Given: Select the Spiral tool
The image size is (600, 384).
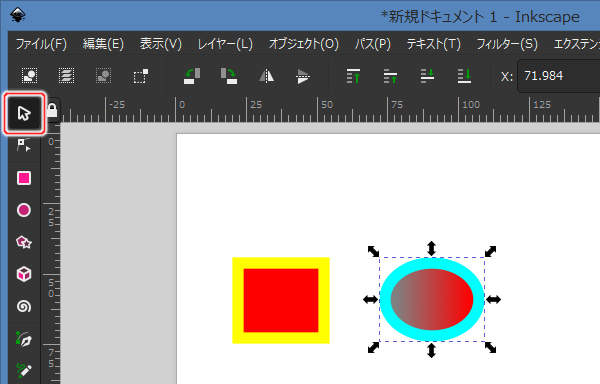Looking at the screenshot, I should 24,306.
